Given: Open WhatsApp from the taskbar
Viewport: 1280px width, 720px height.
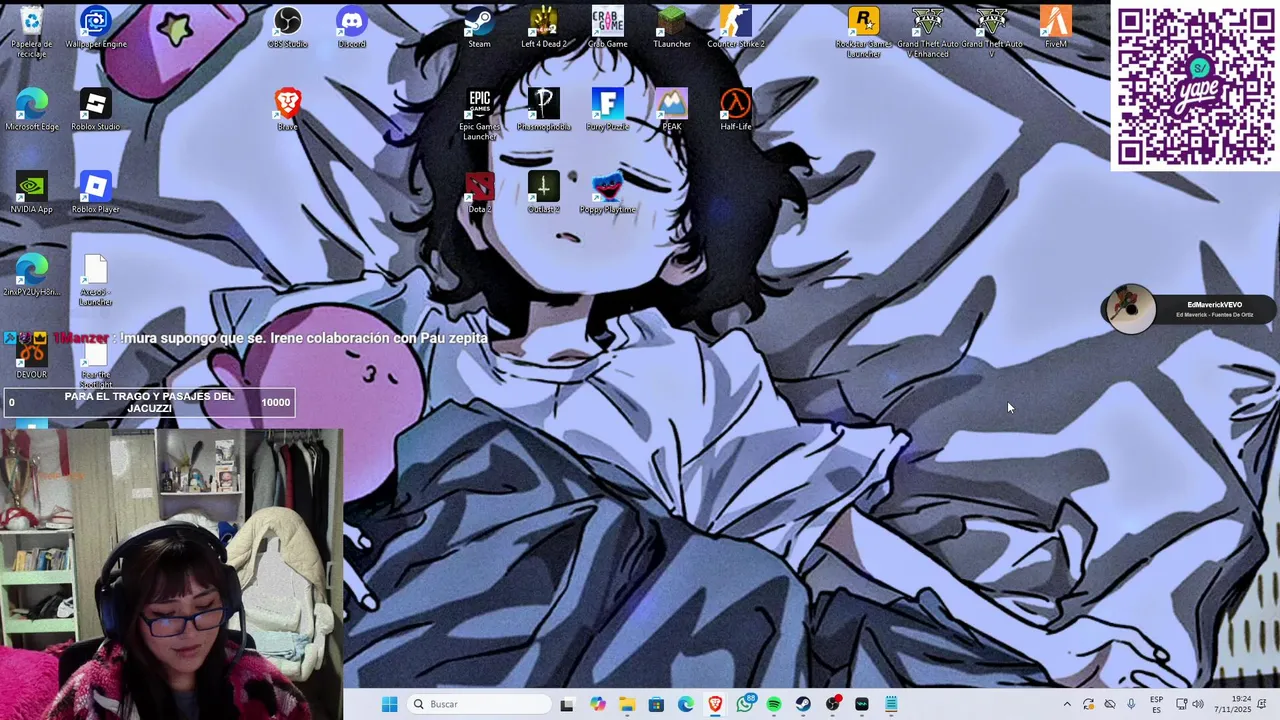Looking at the screenshot, I should click(745, 704).
